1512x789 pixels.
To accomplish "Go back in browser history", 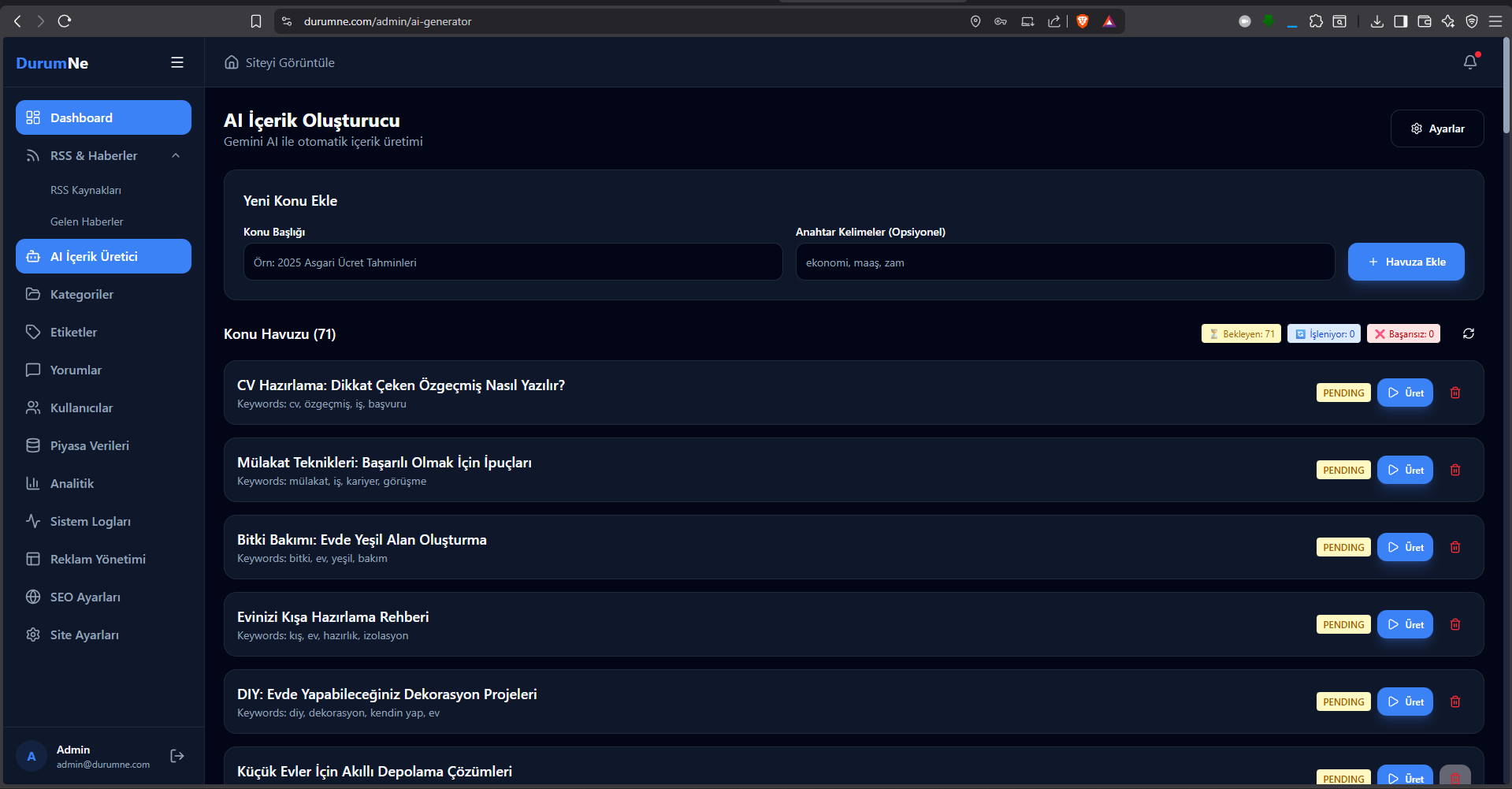I will point(17,21).
